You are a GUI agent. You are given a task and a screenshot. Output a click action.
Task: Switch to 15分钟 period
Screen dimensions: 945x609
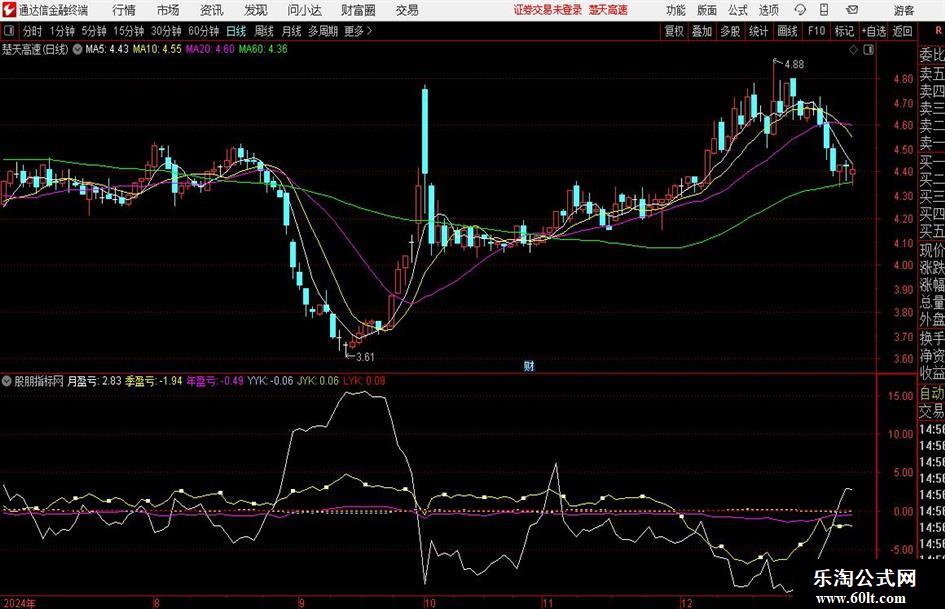(x=129, y=31)
